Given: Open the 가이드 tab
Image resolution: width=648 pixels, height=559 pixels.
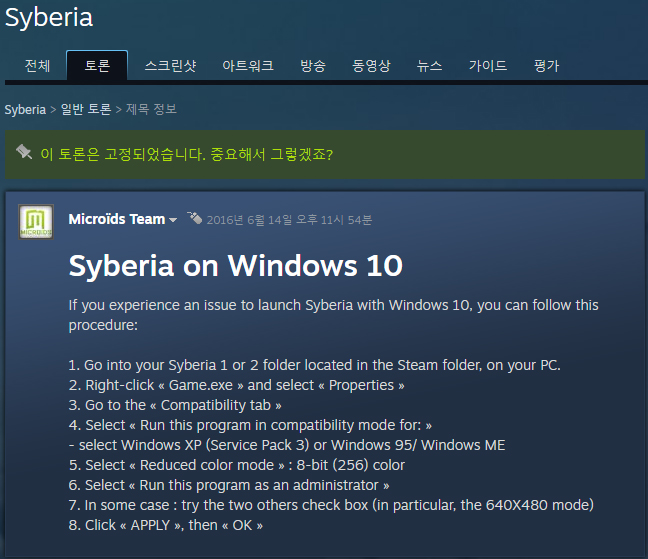Looking at the screenshot, I should [488, 66].
